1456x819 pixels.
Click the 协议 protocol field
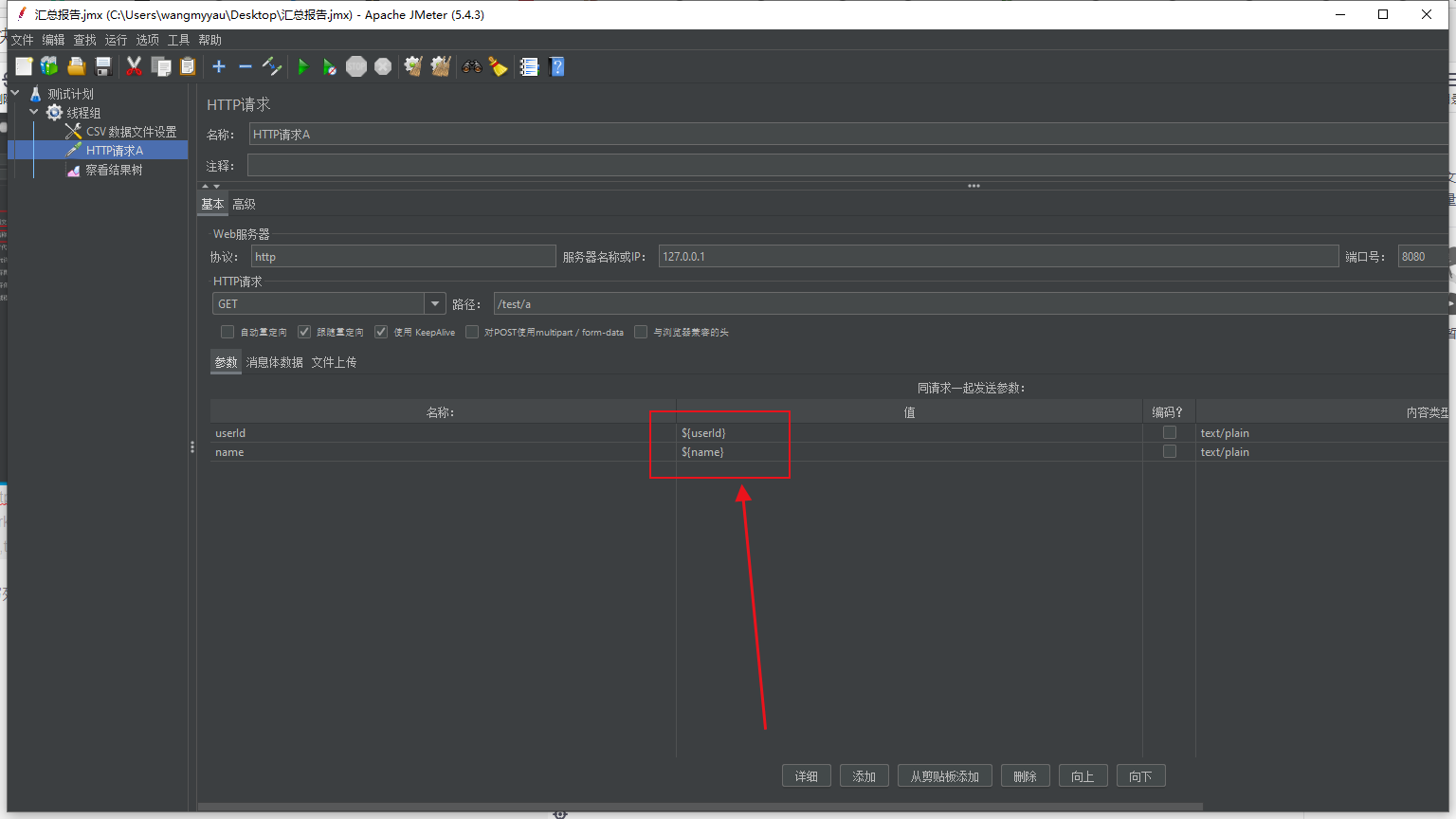pyautogui.click(x=403, y=256)
